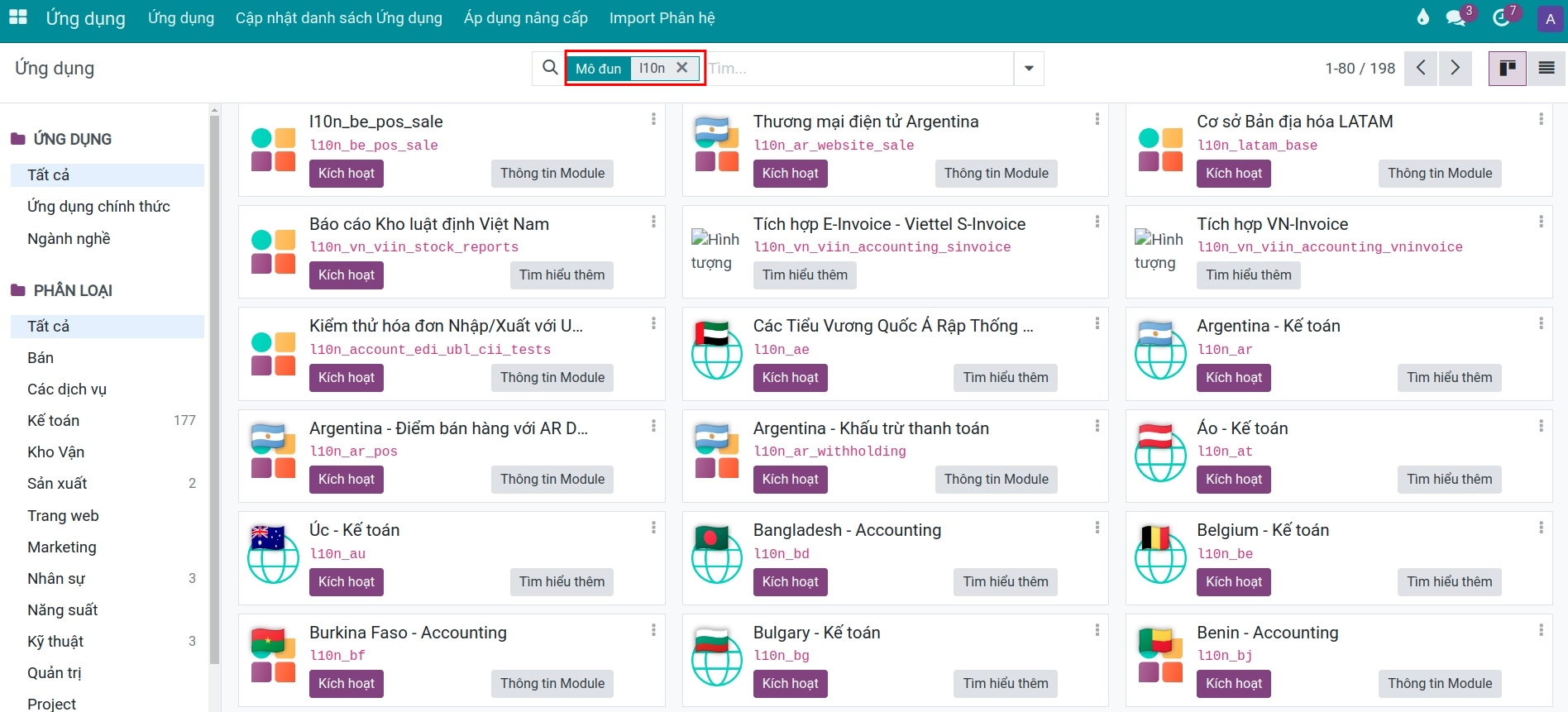Select Kỹ thuật category

pyautogui.click(x=108, y=642)
